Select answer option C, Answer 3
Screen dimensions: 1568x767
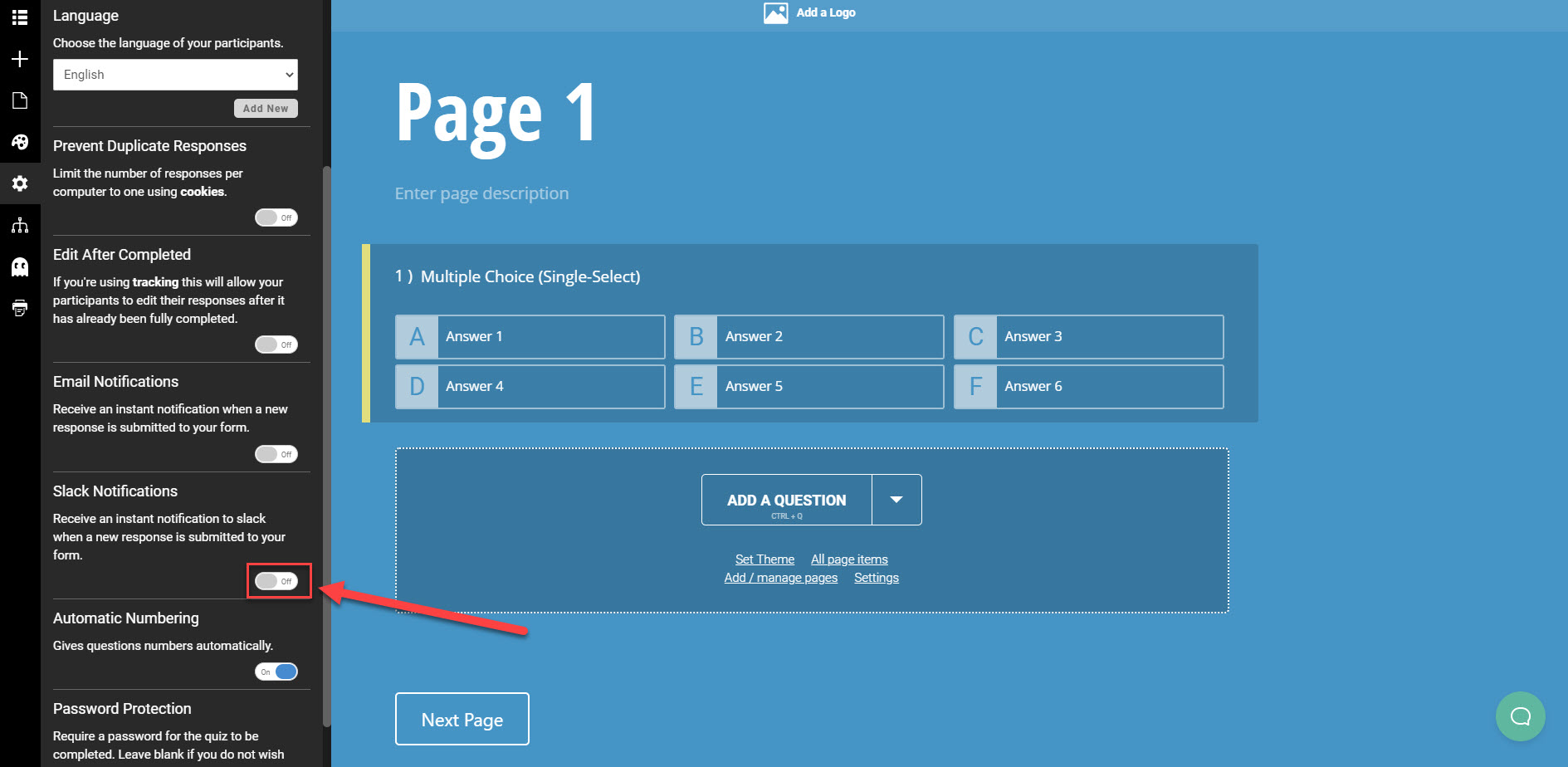[x=1089, y=337]
